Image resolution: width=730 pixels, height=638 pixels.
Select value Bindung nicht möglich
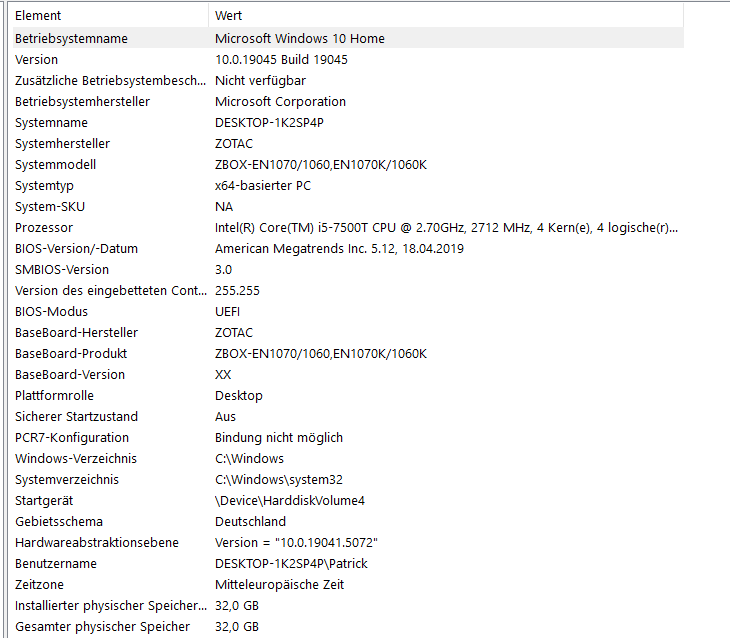point(279,437)
